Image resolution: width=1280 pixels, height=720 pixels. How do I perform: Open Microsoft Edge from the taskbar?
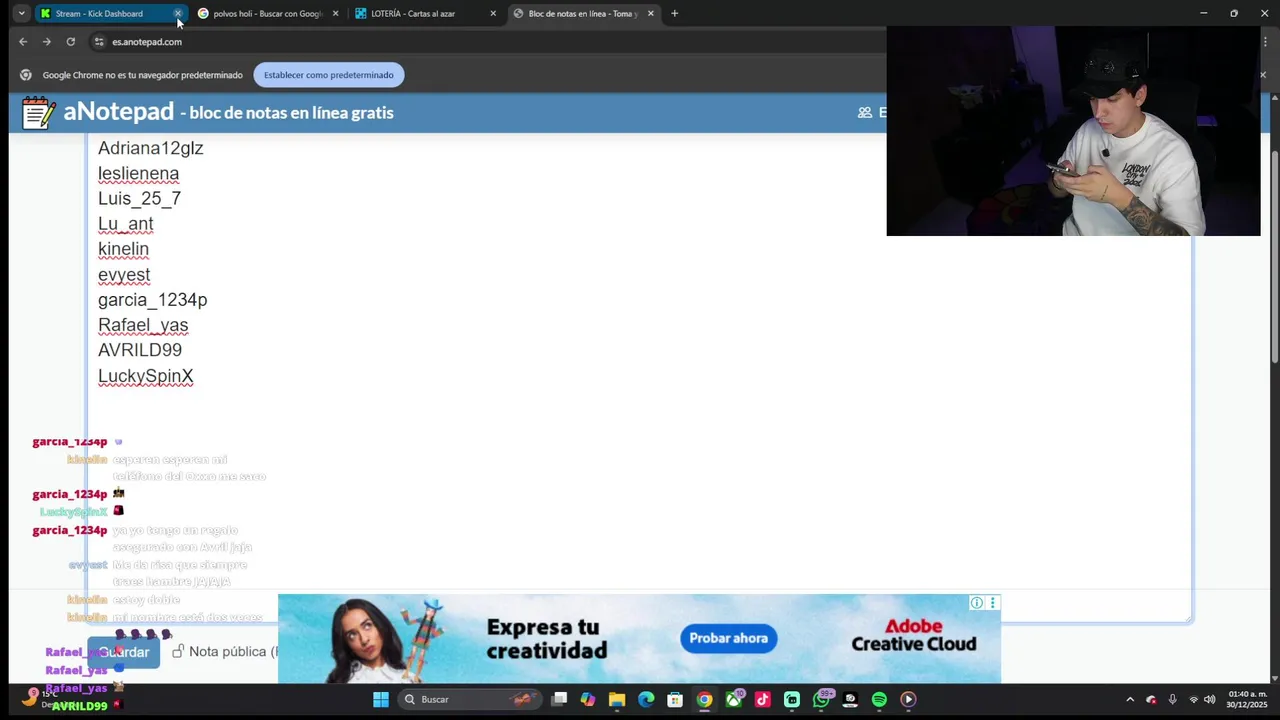click(646, 700)
